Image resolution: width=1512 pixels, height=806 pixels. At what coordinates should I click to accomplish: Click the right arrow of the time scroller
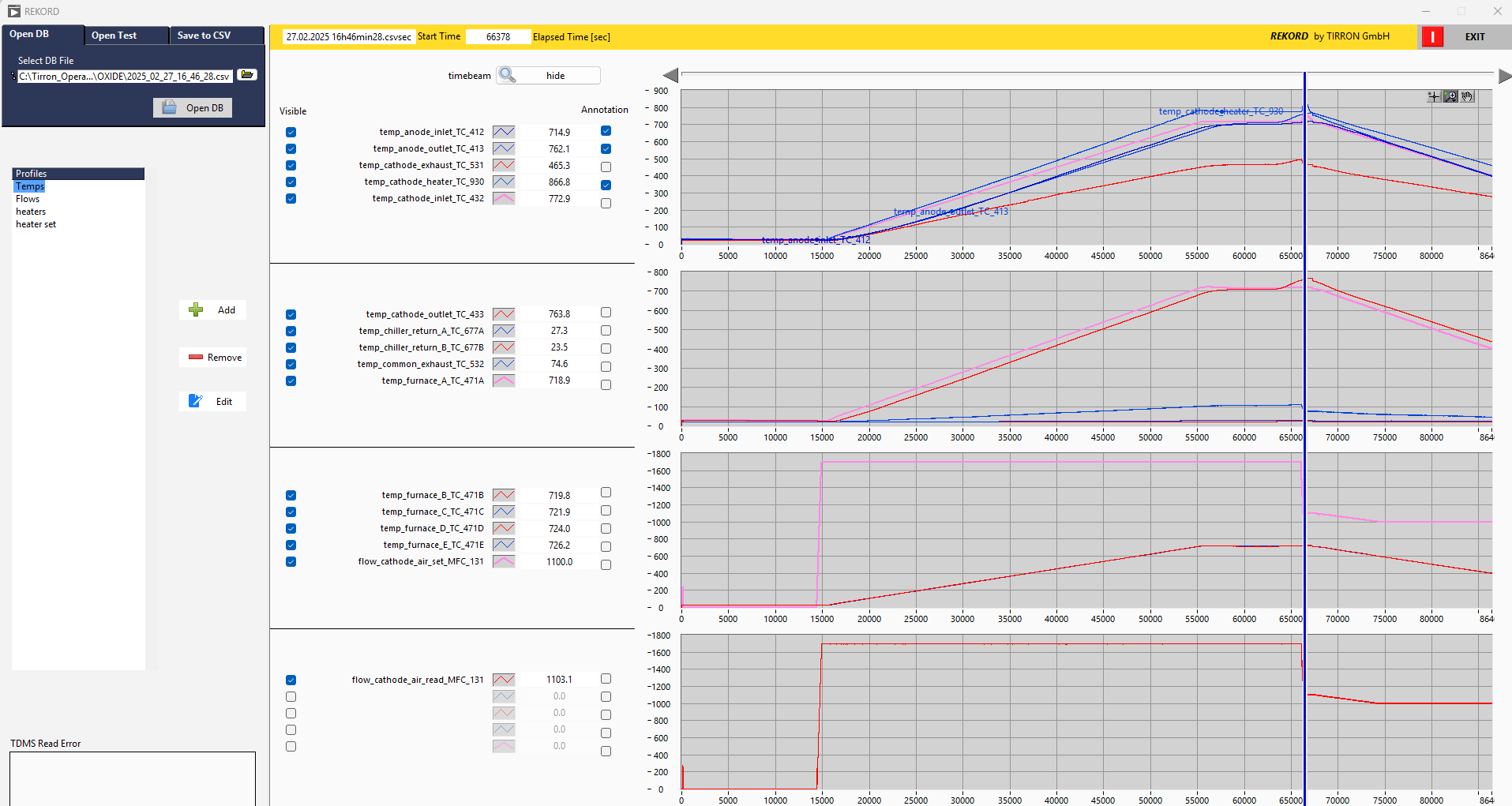[1504, 76]
